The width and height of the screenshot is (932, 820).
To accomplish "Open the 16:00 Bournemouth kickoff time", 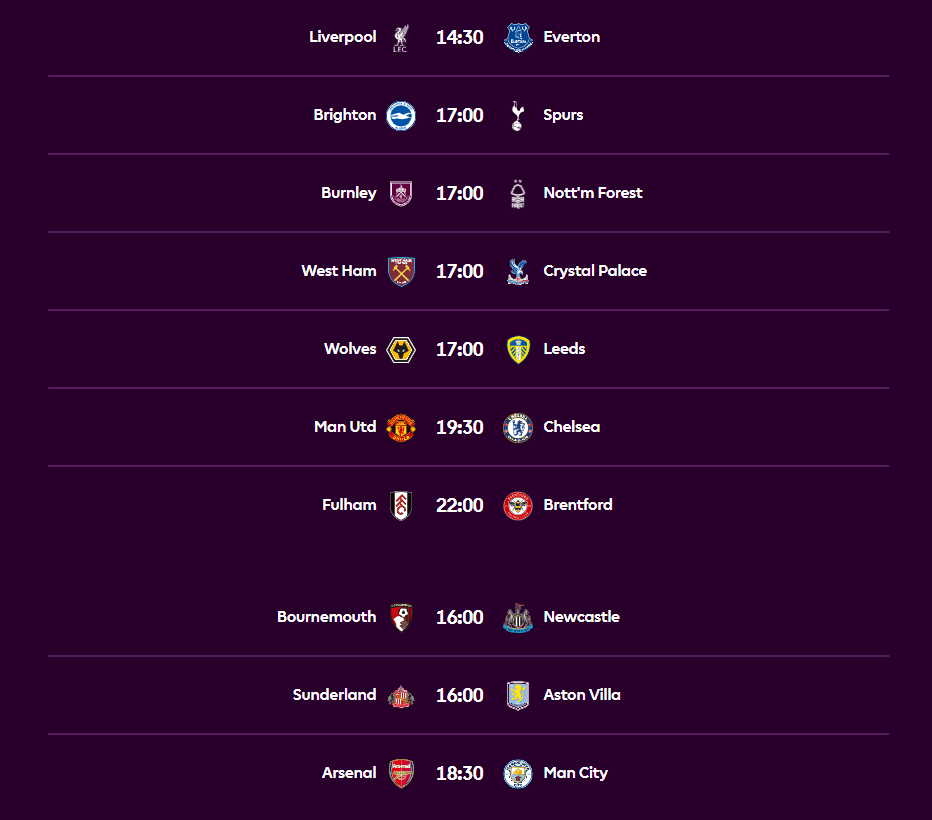I will 459,617.
